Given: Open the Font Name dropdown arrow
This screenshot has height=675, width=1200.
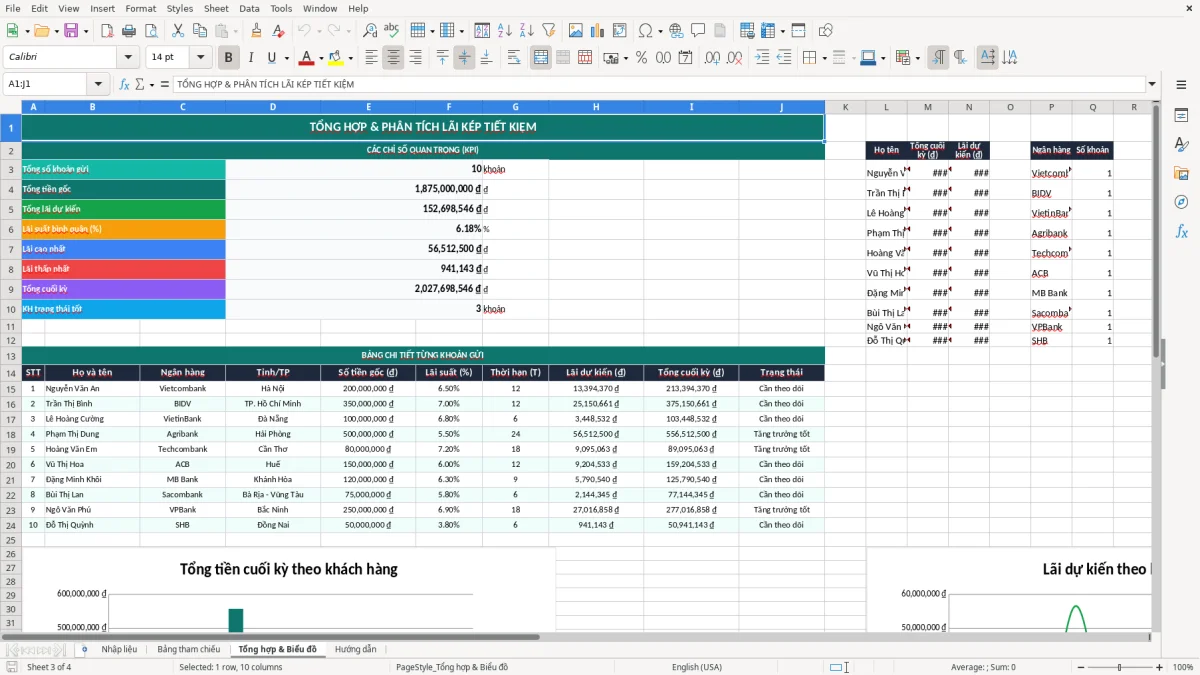Looking at the screenshot, I should click(x=128, y=58).
